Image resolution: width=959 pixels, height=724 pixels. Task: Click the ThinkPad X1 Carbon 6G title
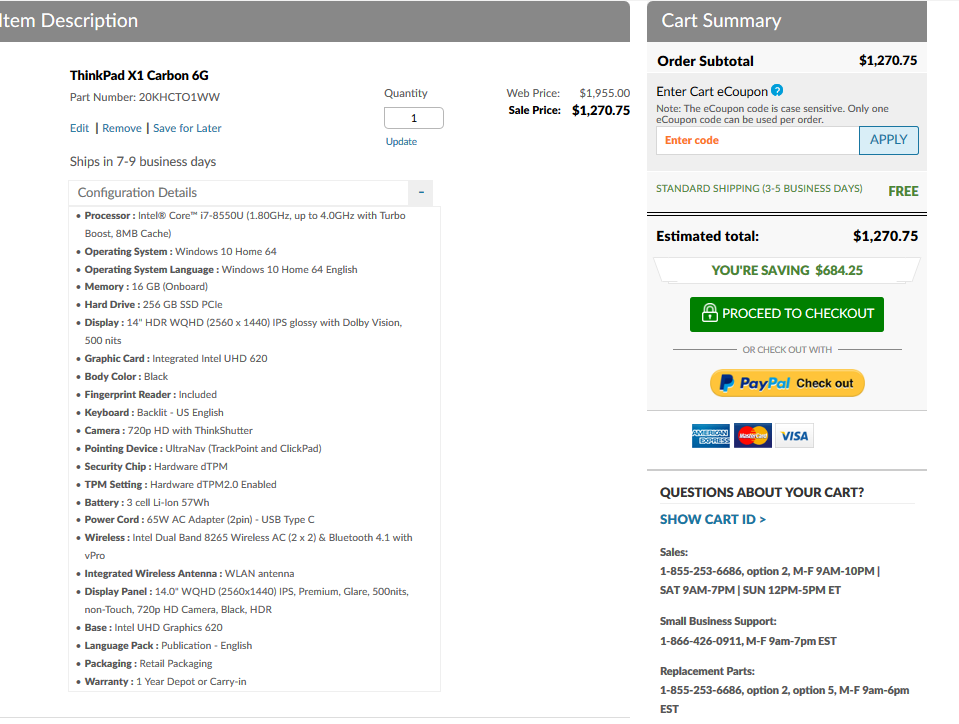[139, 75]
